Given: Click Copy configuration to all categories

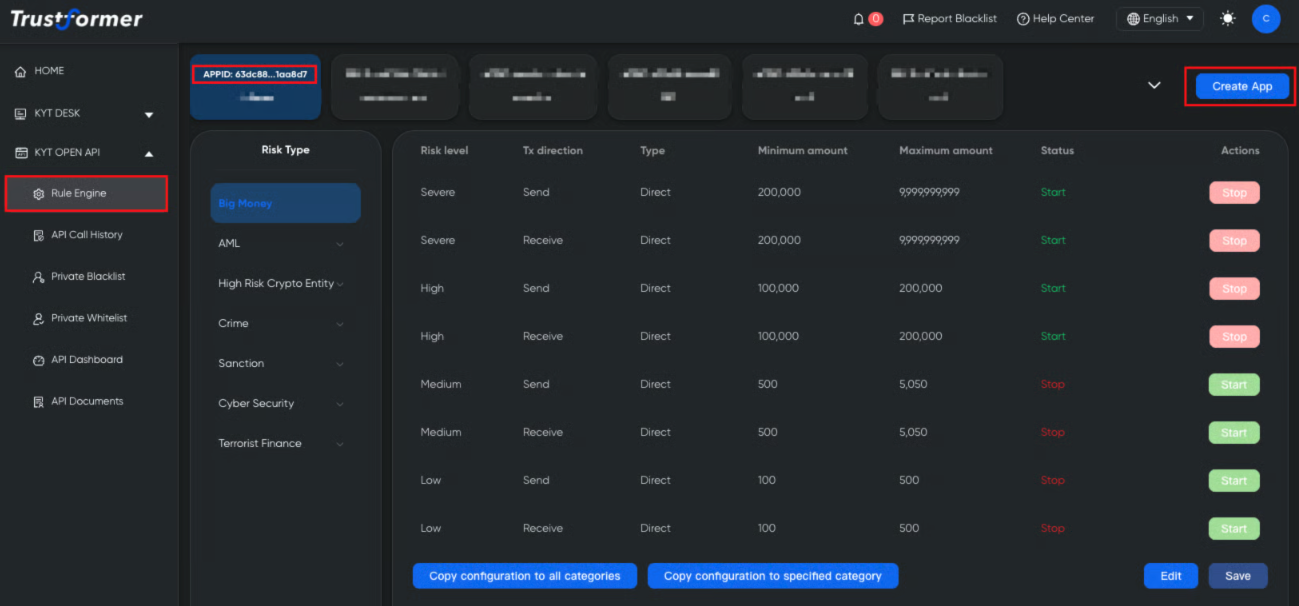Looking at the screenshot, I should point(524,576).
